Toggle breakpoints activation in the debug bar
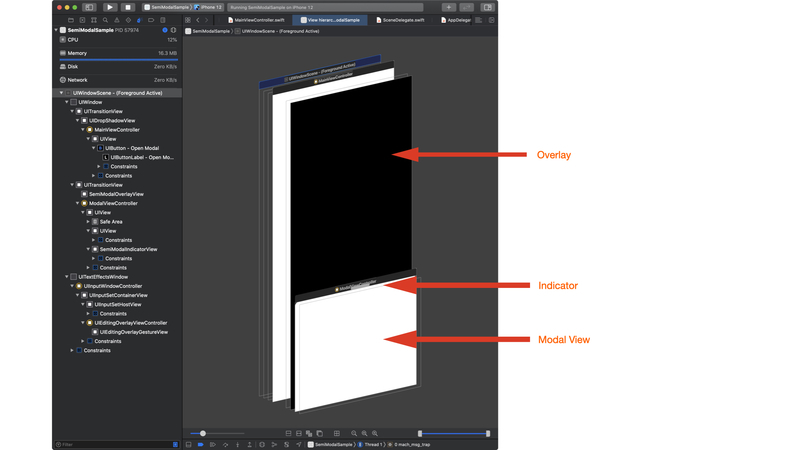The image size is (800, 450). point(201,444)
